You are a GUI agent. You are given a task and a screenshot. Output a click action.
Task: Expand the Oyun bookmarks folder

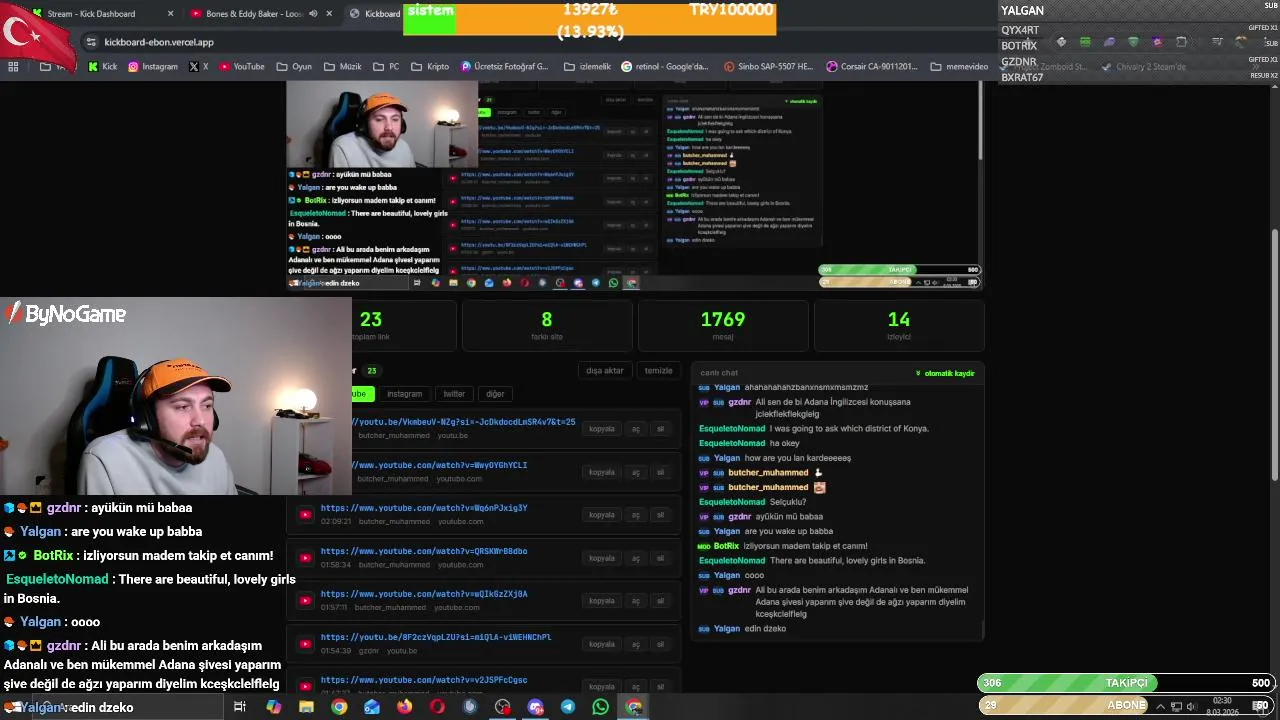click(x=293, y=67)
